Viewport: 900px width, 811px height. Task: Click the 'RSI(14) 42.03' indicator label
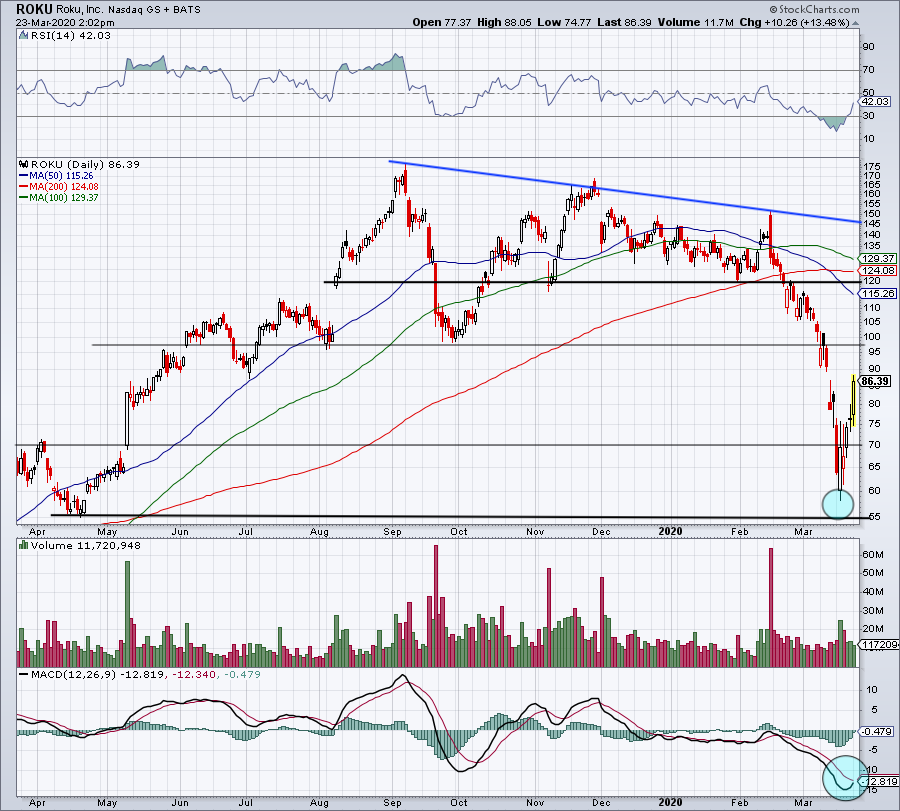(x=71, y=36)
